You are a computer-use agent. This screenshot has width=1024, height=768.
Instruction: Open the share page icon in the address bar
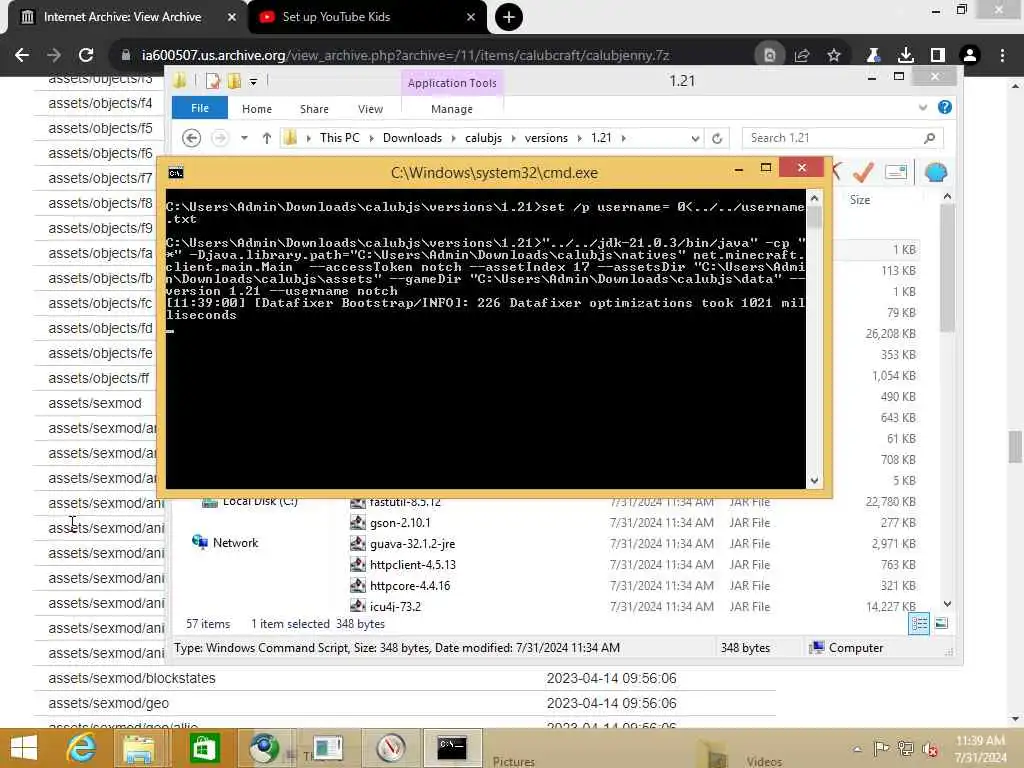802,56
